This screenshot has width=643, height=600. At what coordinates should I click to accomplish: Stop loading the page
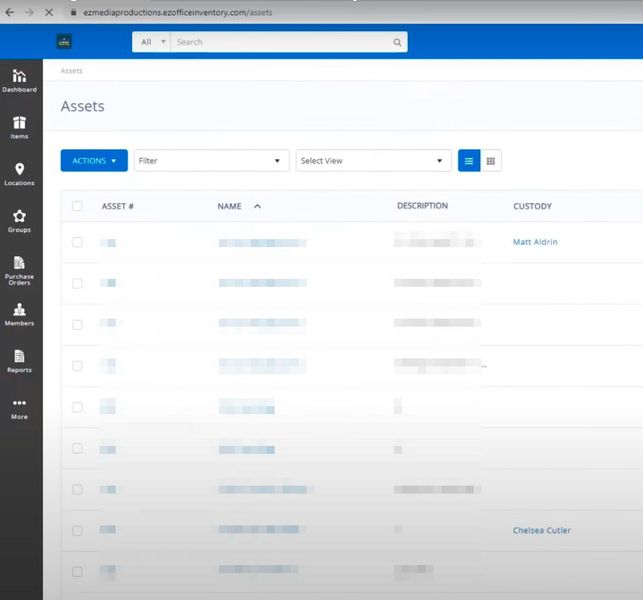point(49,12)
